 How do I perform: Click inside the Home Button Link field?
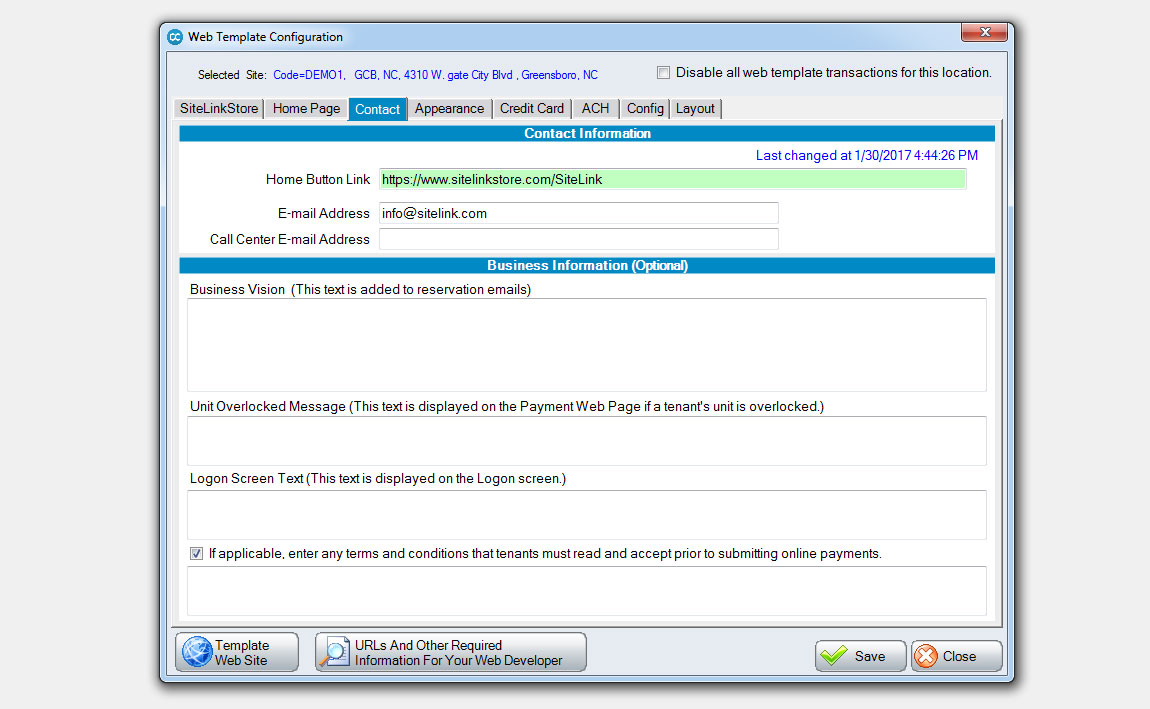tap(672, 179)
